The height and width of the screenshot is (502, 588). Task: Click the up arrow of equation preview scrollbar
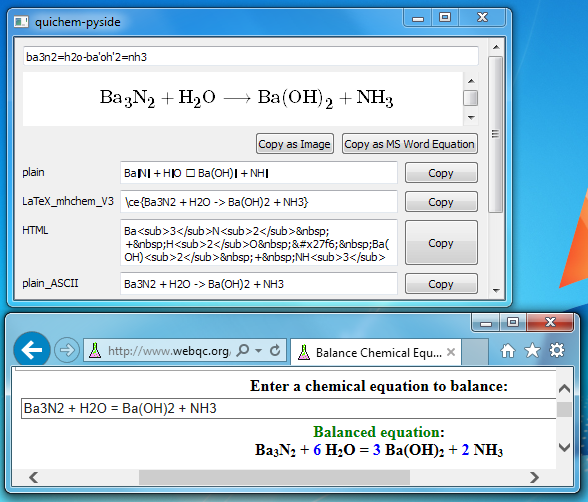[471, 81]
